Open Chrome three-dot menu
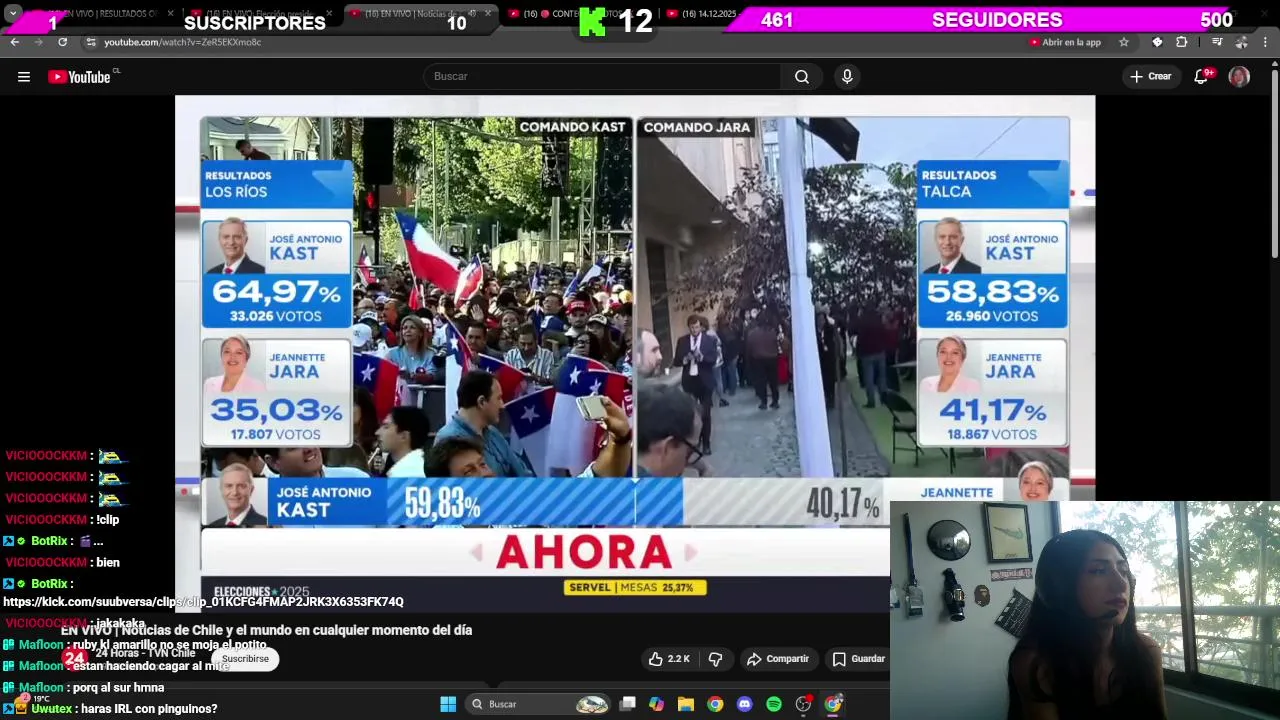Image resolution: width=1280 pixels, height=720 pixels. [x=1266, y=42]
